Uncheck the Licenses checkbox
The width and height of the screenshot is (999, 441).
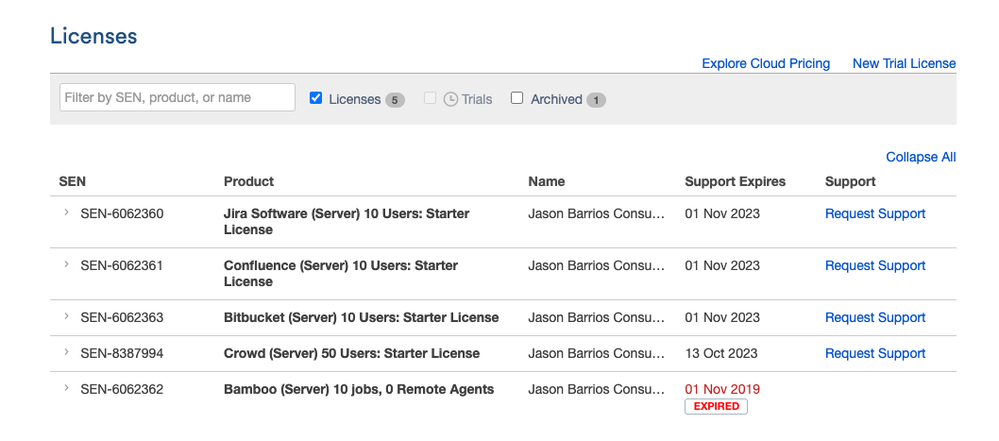pos(315,98)
